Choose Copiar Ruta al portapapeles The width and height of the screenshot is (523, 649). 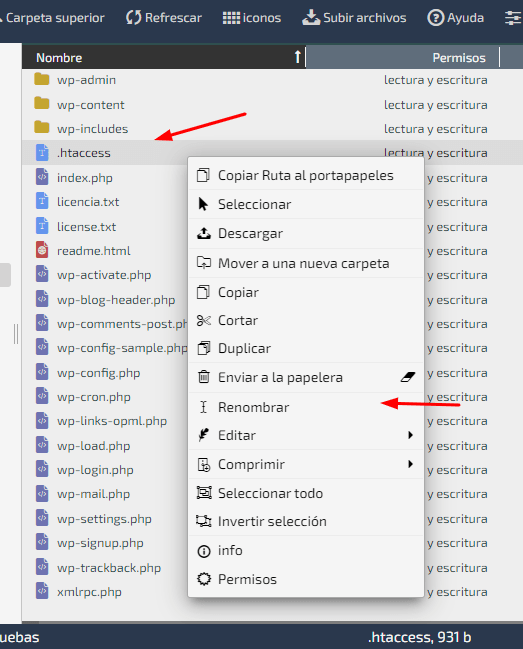pos(306,175)
